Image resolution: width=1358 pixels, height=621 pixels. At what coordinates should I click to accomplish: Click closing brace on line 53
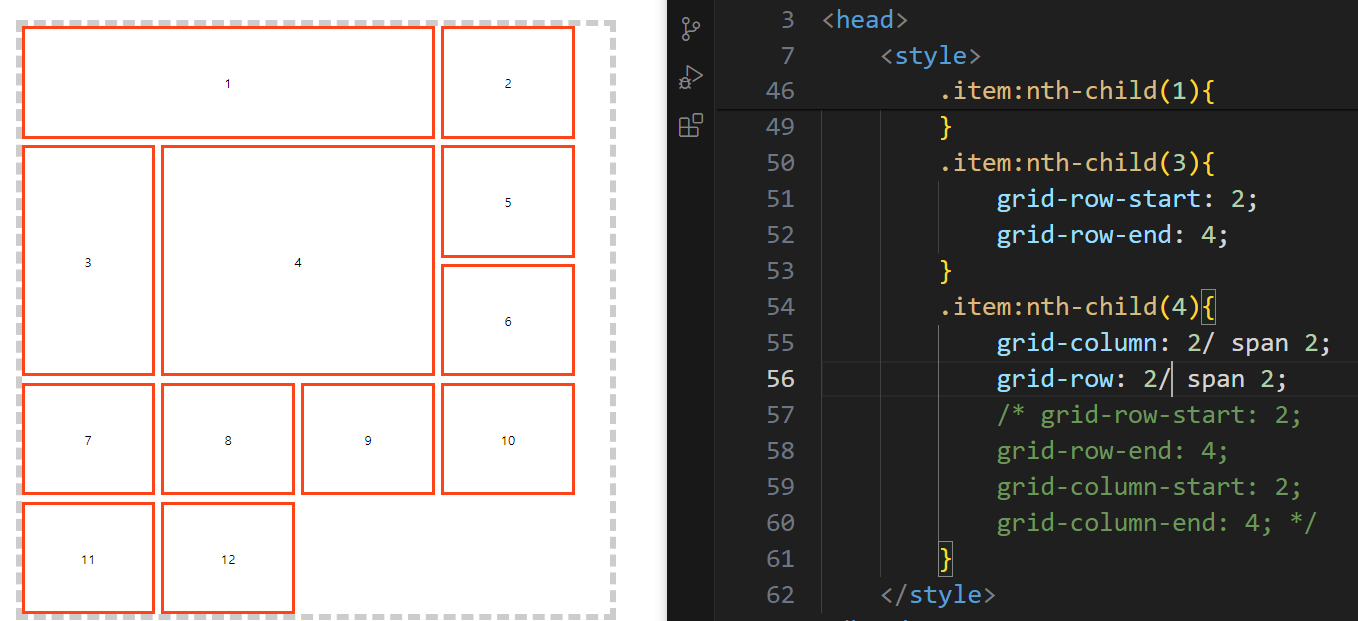946,271
